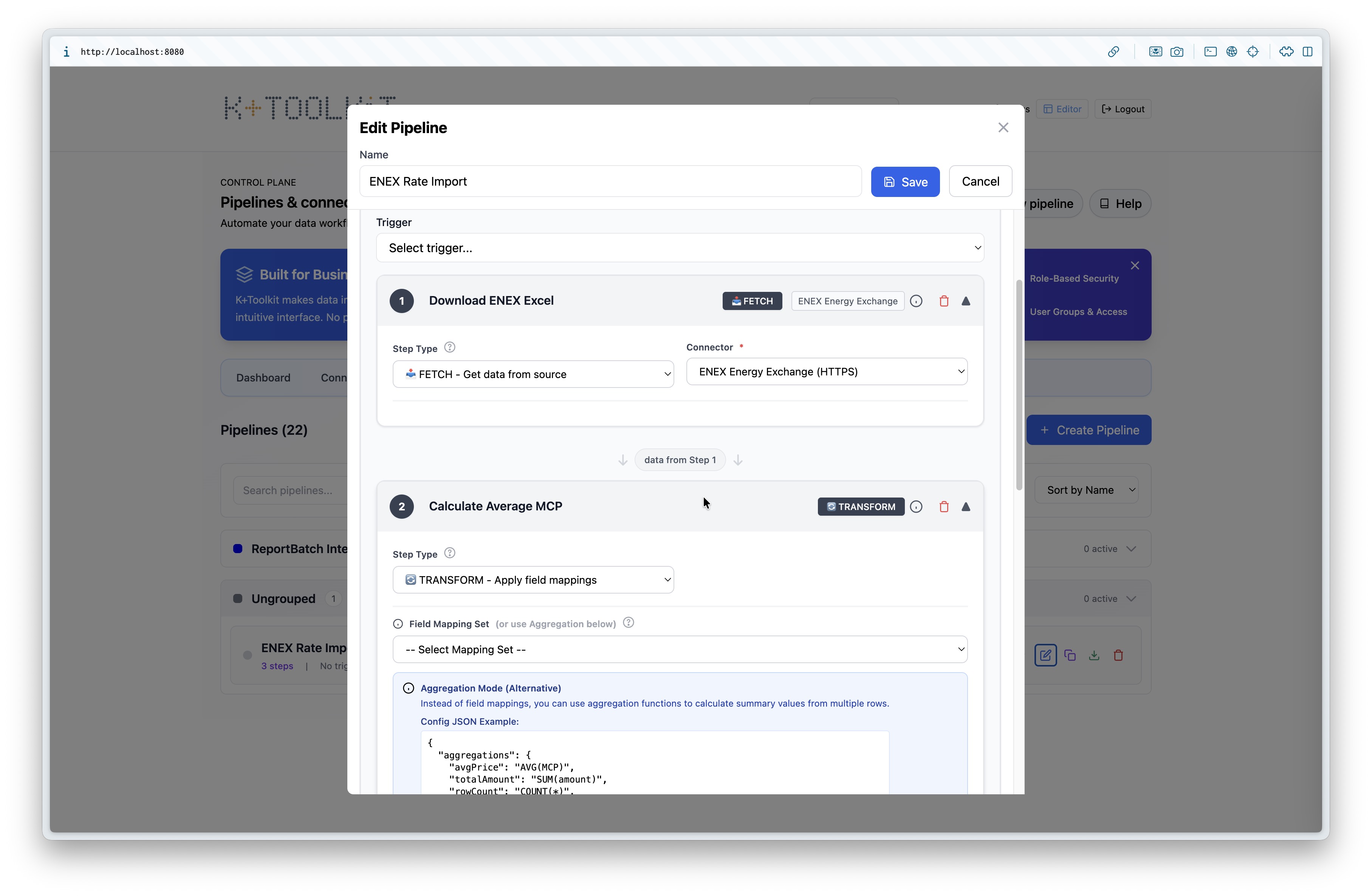The width and height of the screenshot is (1372, 896).
Task: Export the pipeline via the download icon
Action: coord(1094,655)
